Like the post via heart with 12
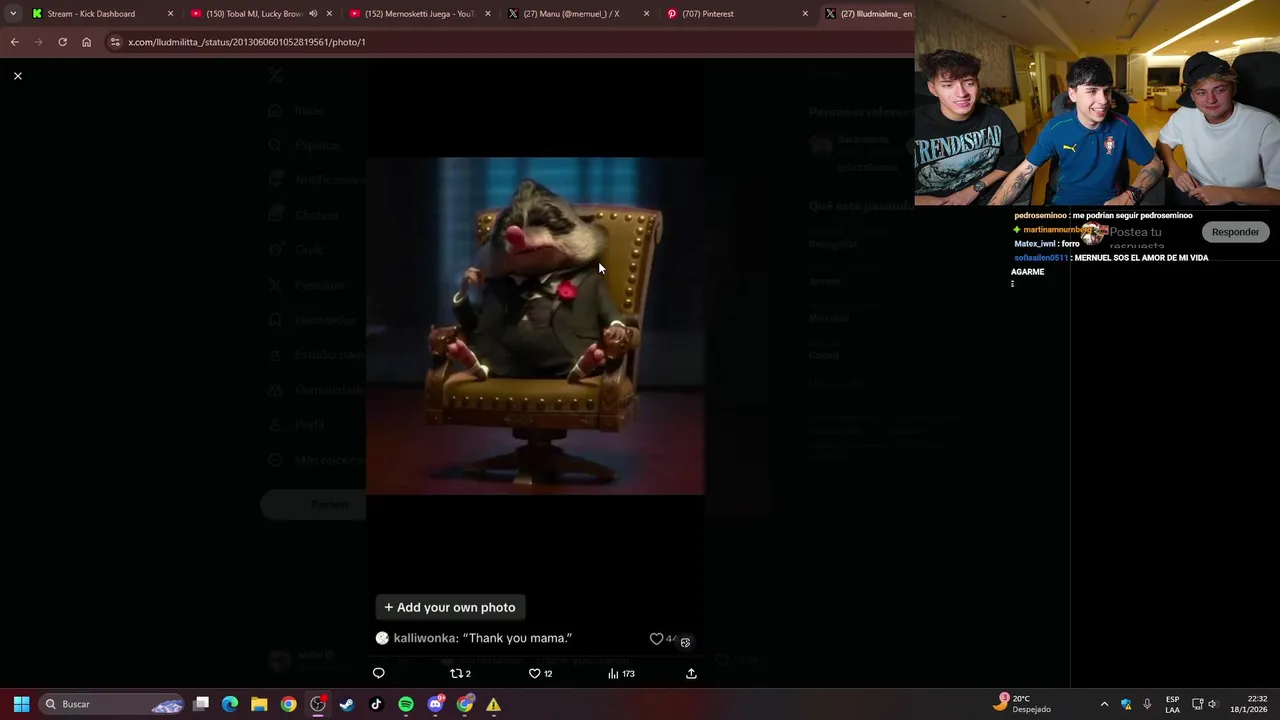The height and width of the screenshot is (720, 1280). coord(540,673)
